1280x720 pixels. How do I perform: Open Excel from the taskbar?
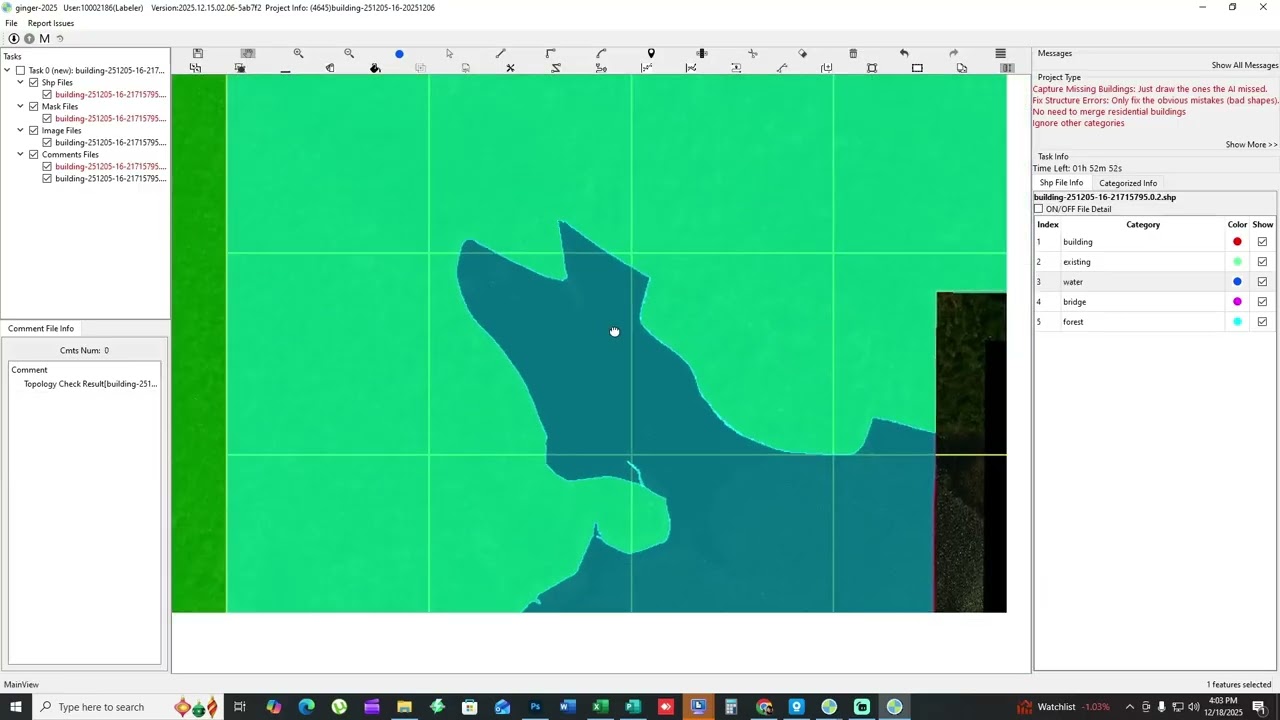(600, 707)
